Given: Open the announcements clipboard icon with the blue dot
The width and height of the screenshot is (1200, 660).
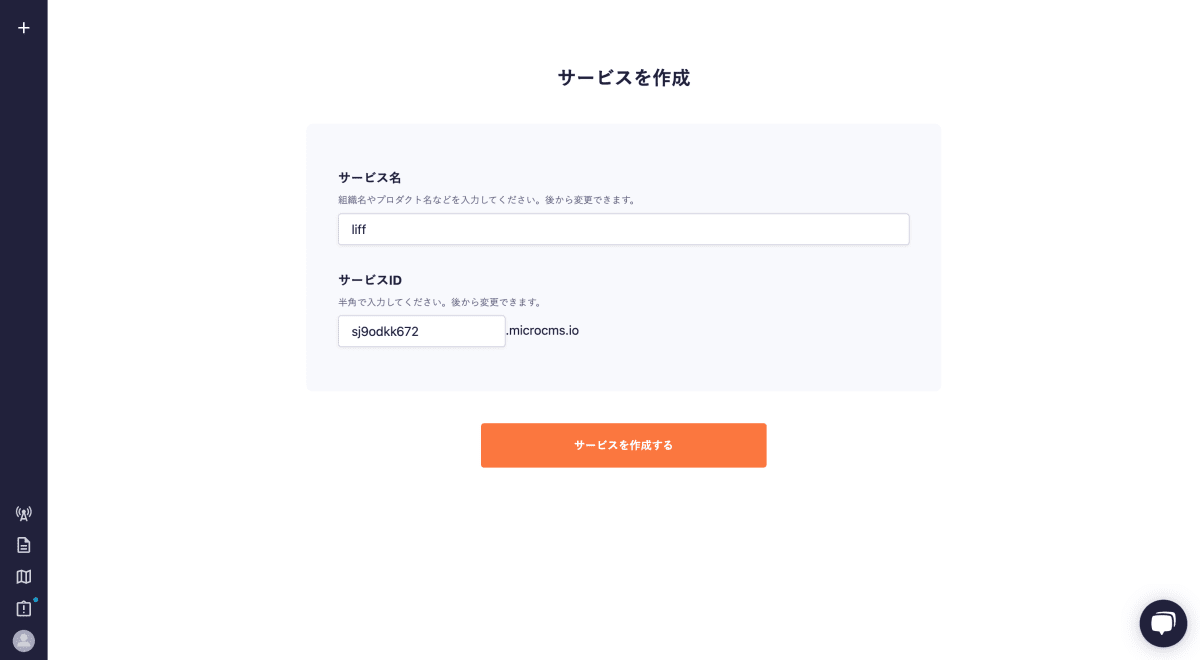Looking at the screenshot, I should [x=24, y=608].
